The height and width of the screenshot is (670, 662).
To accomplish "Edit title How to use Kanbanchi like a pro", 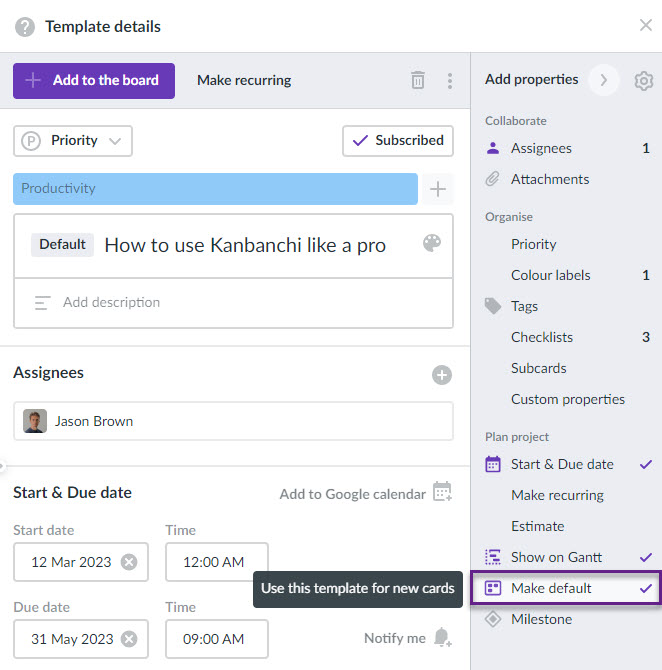I will [245, 245].
